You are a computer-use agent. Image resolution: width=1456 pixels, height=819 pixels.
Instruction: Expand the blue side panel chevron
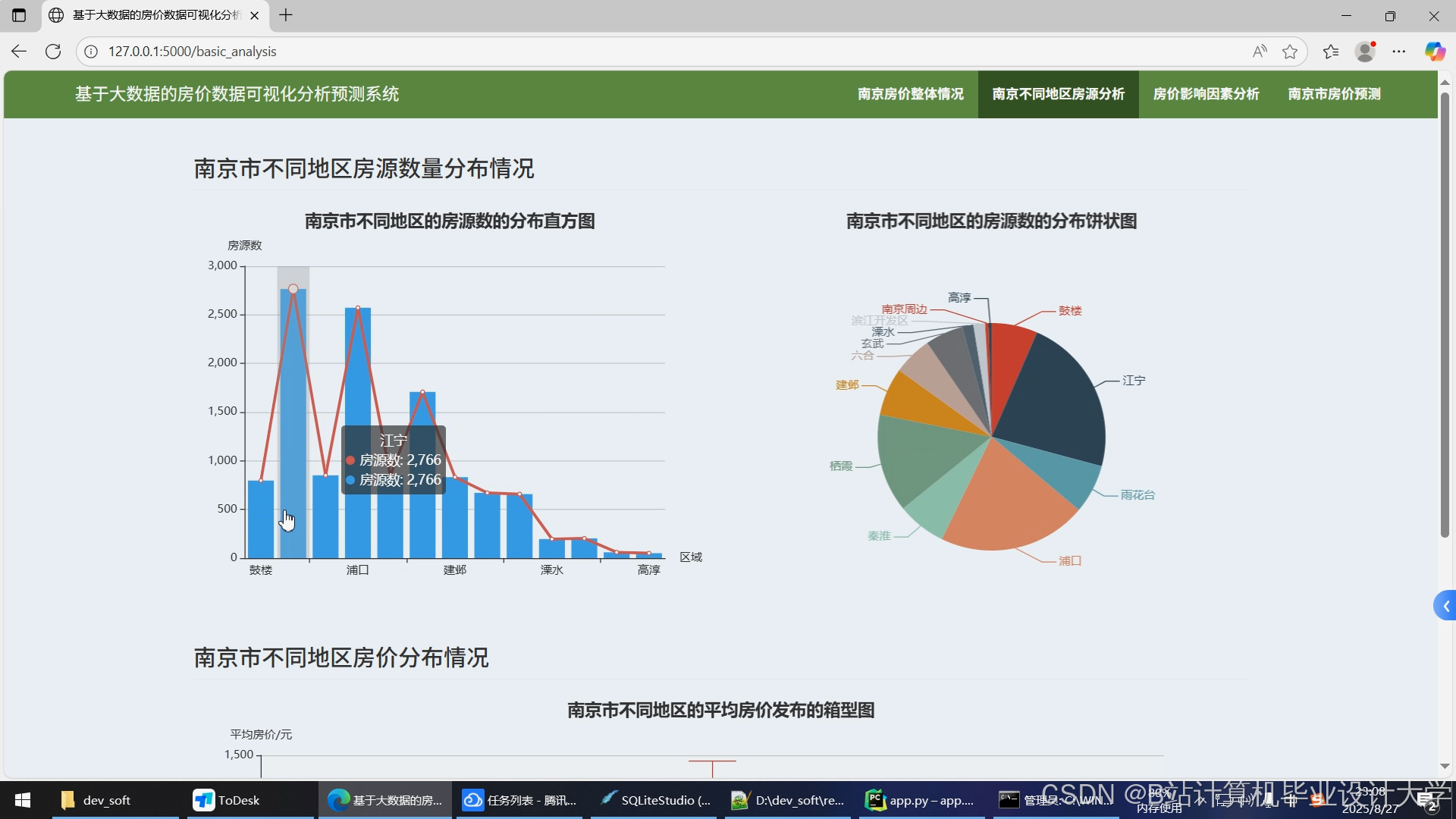tap(1446, 606)
